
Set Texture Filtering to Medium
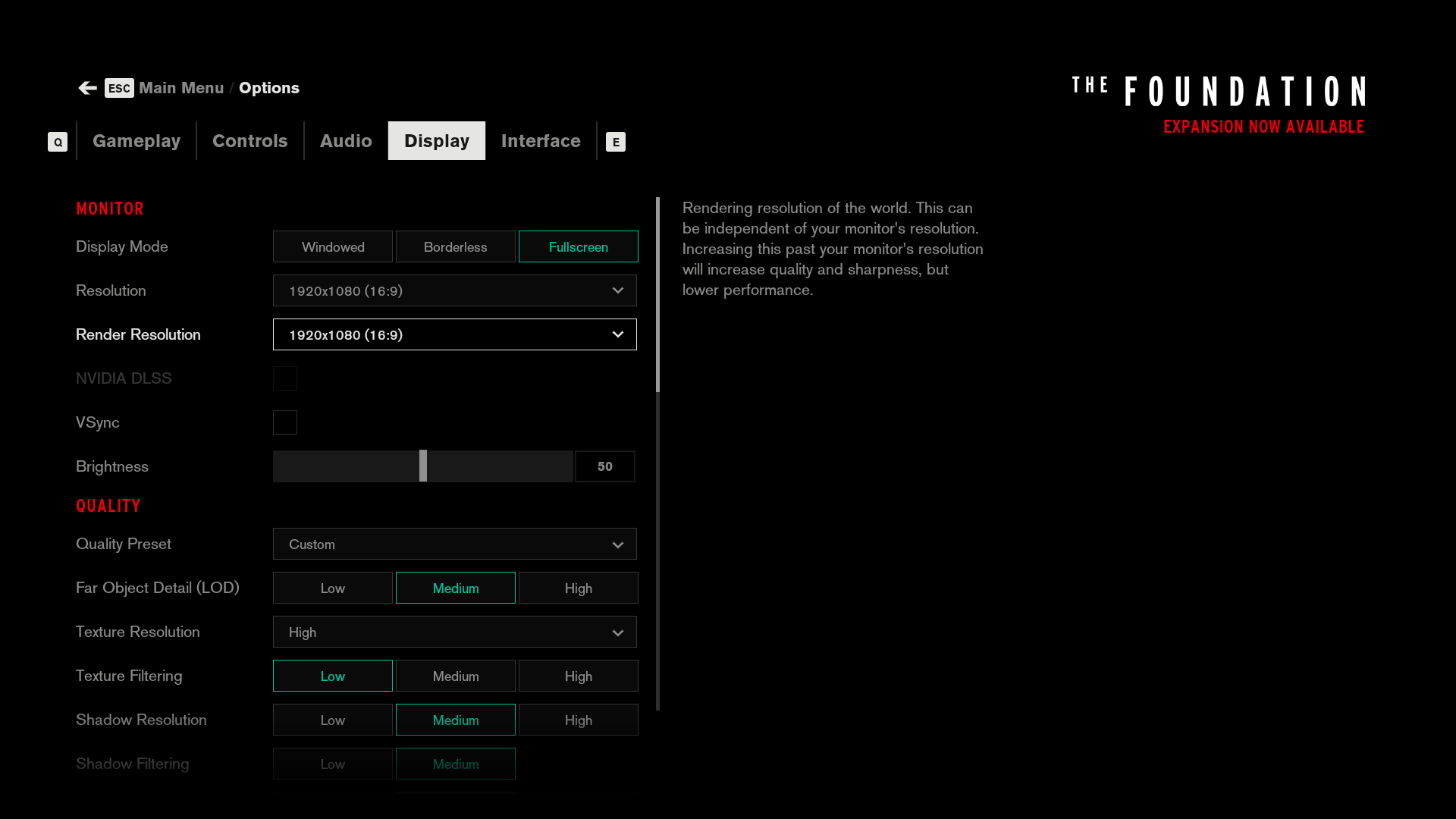point(455,676)
